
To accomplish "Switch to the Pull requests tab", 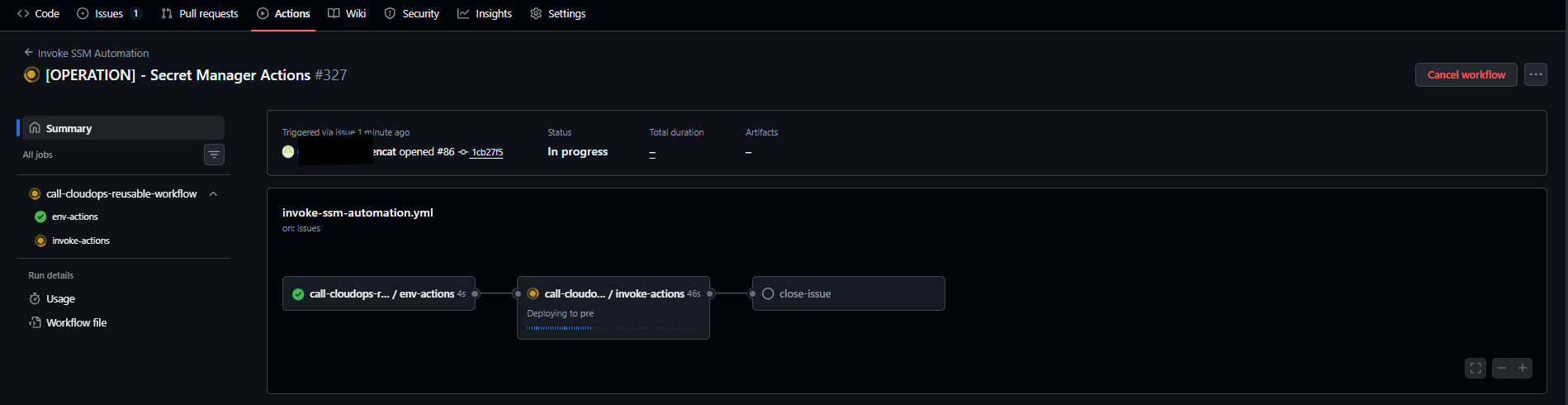I will [x=200, y=14].
